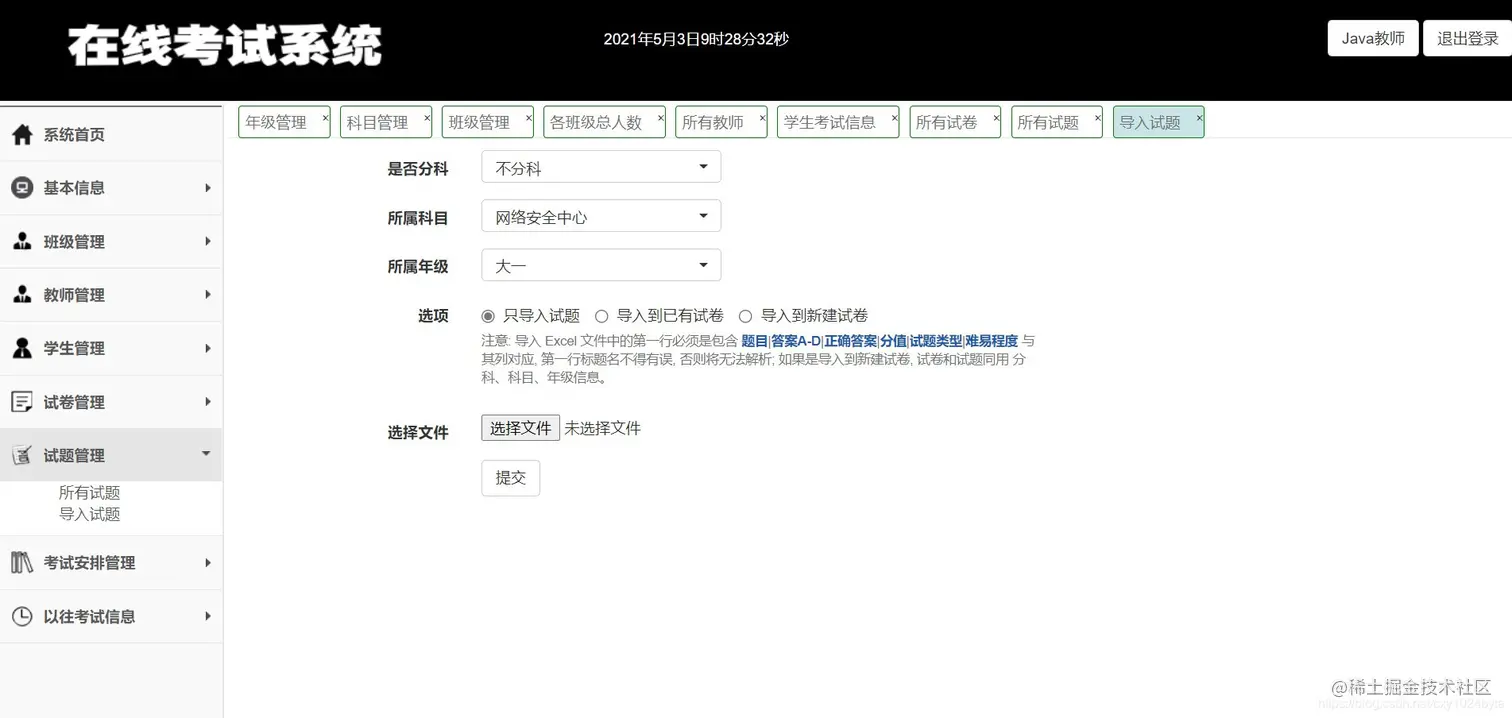The width and height of the screenshot is (1512, 718).
Task: Open 导入试题 in the sidebar submenu
Action: click(89, 514)
